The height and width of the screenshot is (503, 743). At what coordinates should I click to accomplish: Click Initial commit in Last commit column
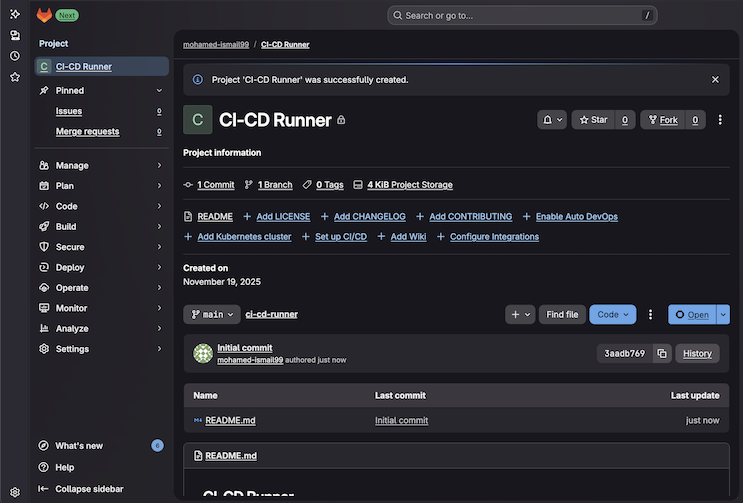[401, 420]
